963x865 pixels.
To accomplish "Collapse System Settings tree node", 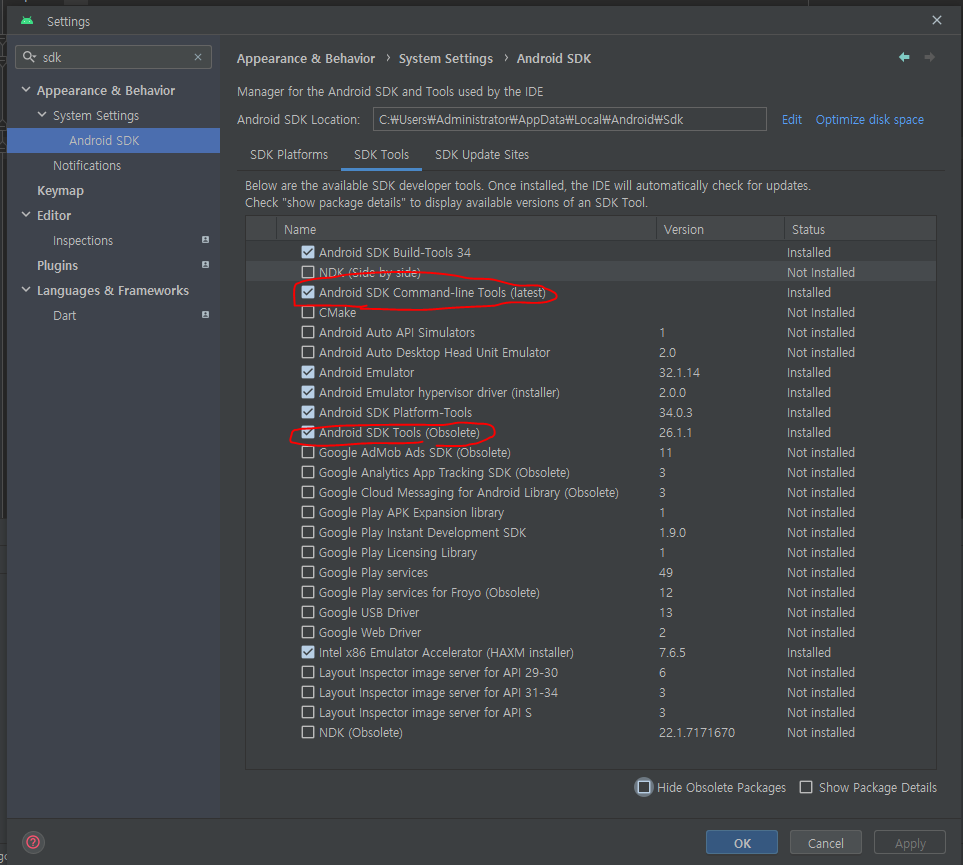I will pyautogui.click(x=42, y=115).
